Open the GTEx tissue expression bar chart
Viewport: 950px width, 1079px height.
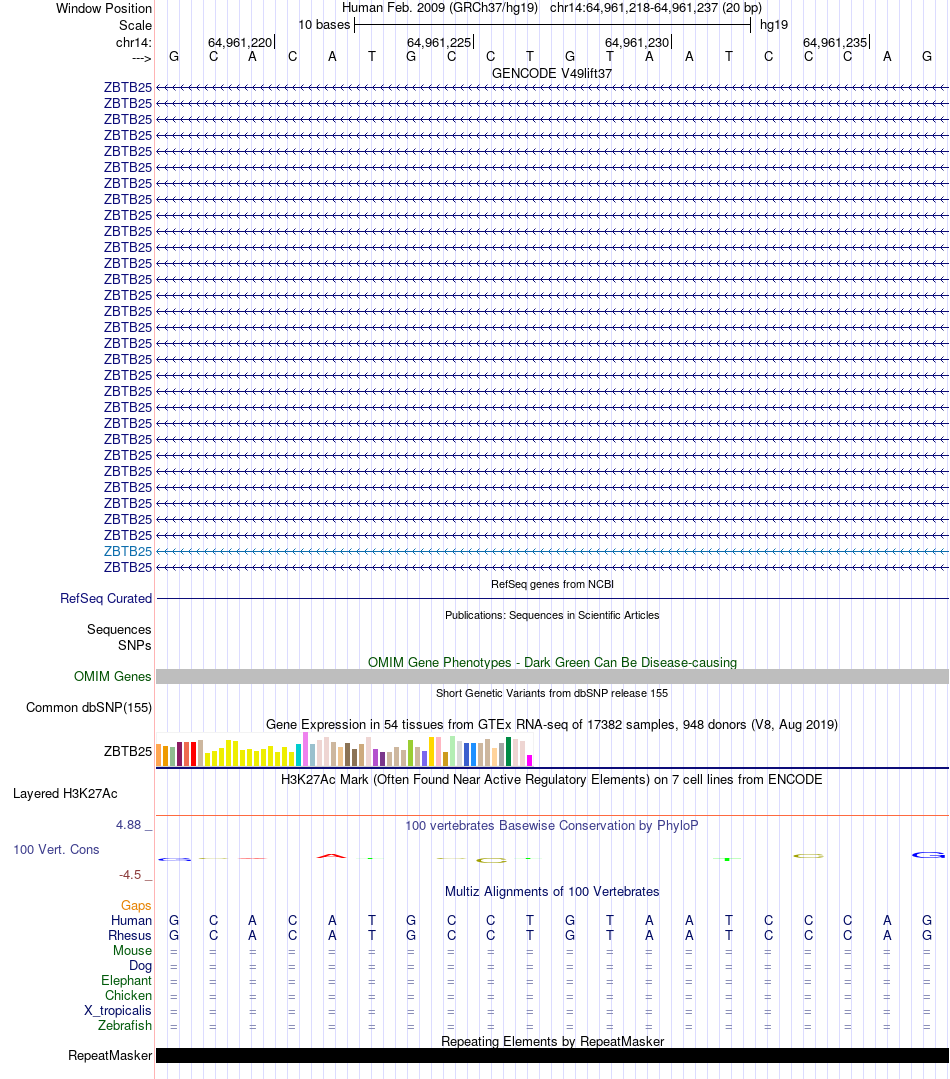coord(345,749)
